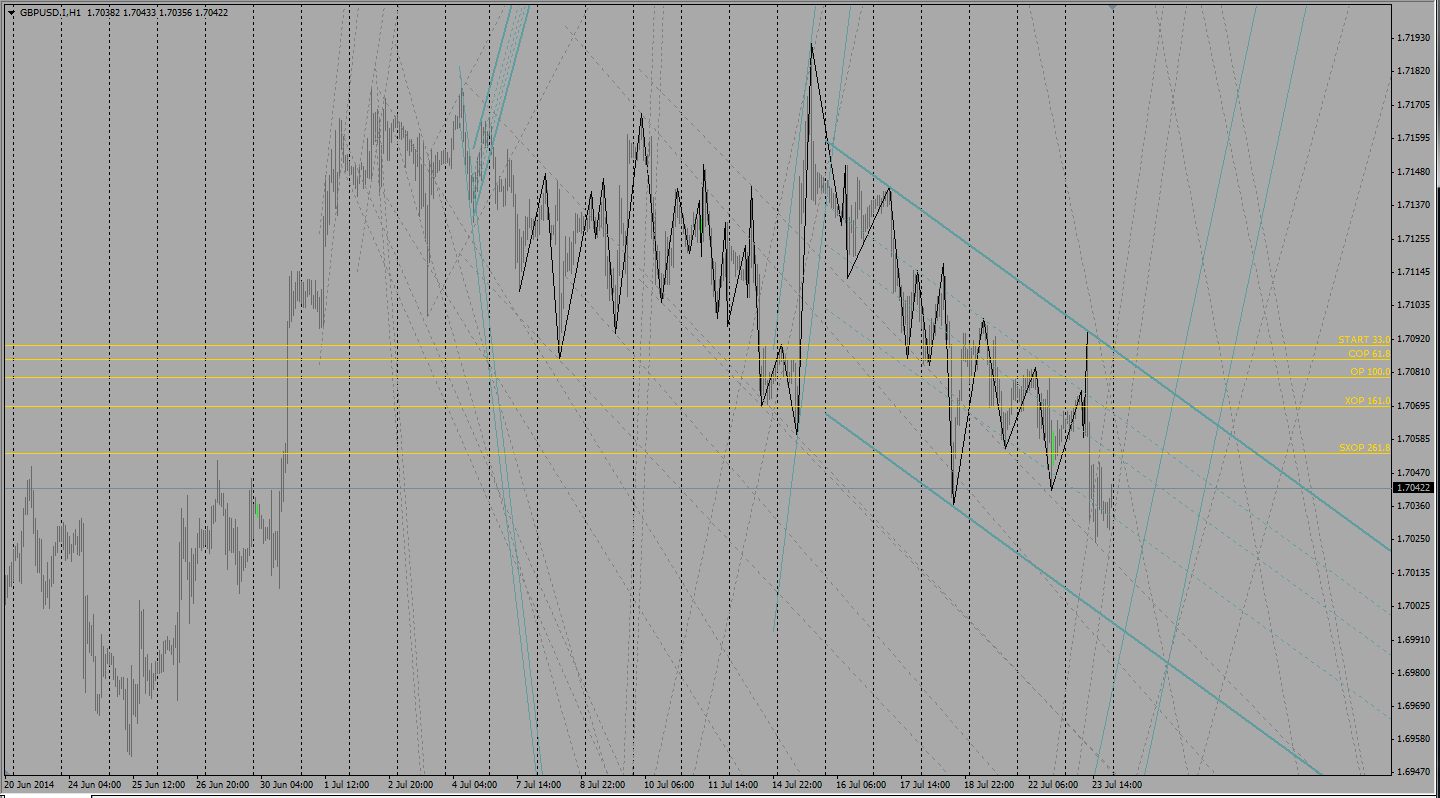Click the 23 Jul 14:00 time label
Image resolution: width=1440 pixels, height=798 pixels.
click(x=1116, y=785)
